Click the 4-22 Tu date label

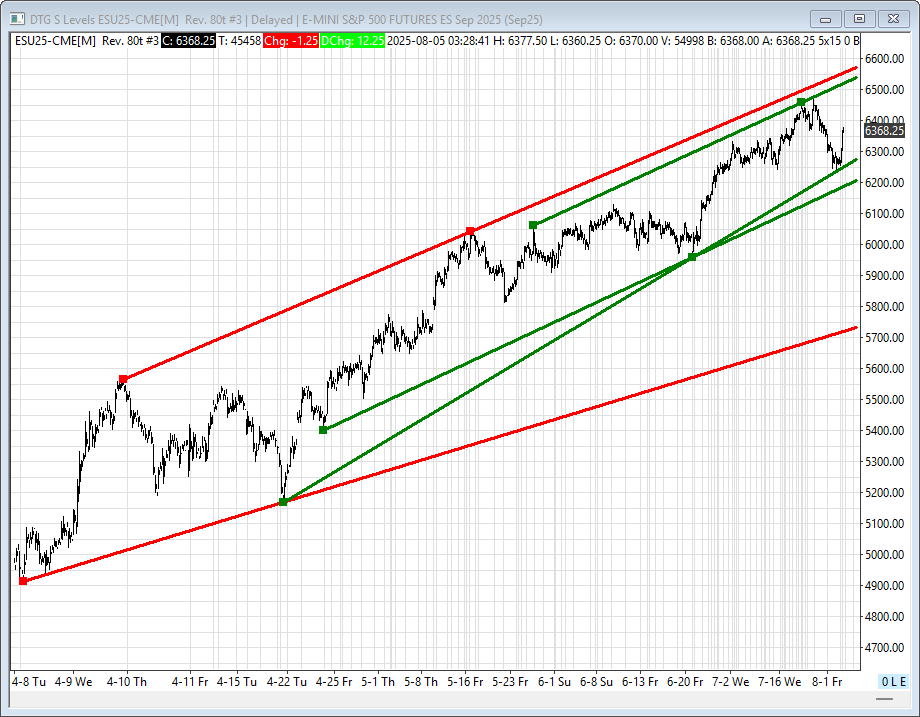pyautogui.click(x=287, y=682)
